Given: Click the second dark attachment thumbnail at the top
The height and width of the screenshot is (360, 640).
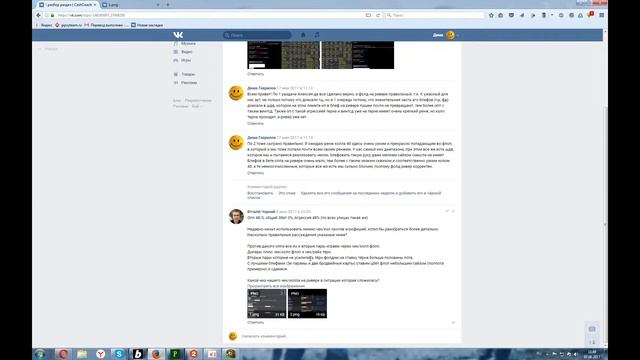Looking at the screenshot, I should click(358, 55).
